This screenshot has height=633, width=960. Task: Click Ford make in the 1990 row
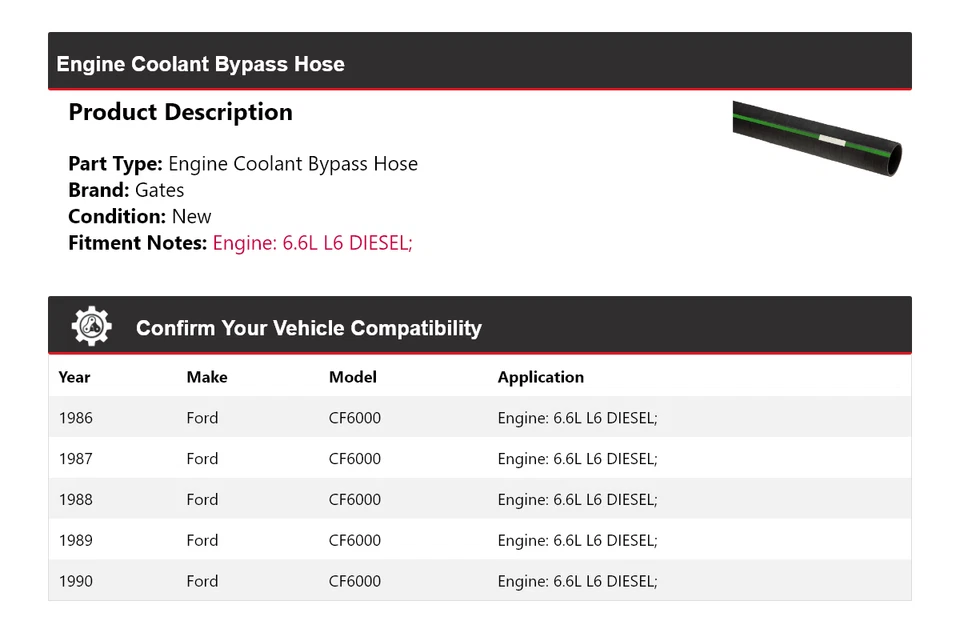[202, 581]
